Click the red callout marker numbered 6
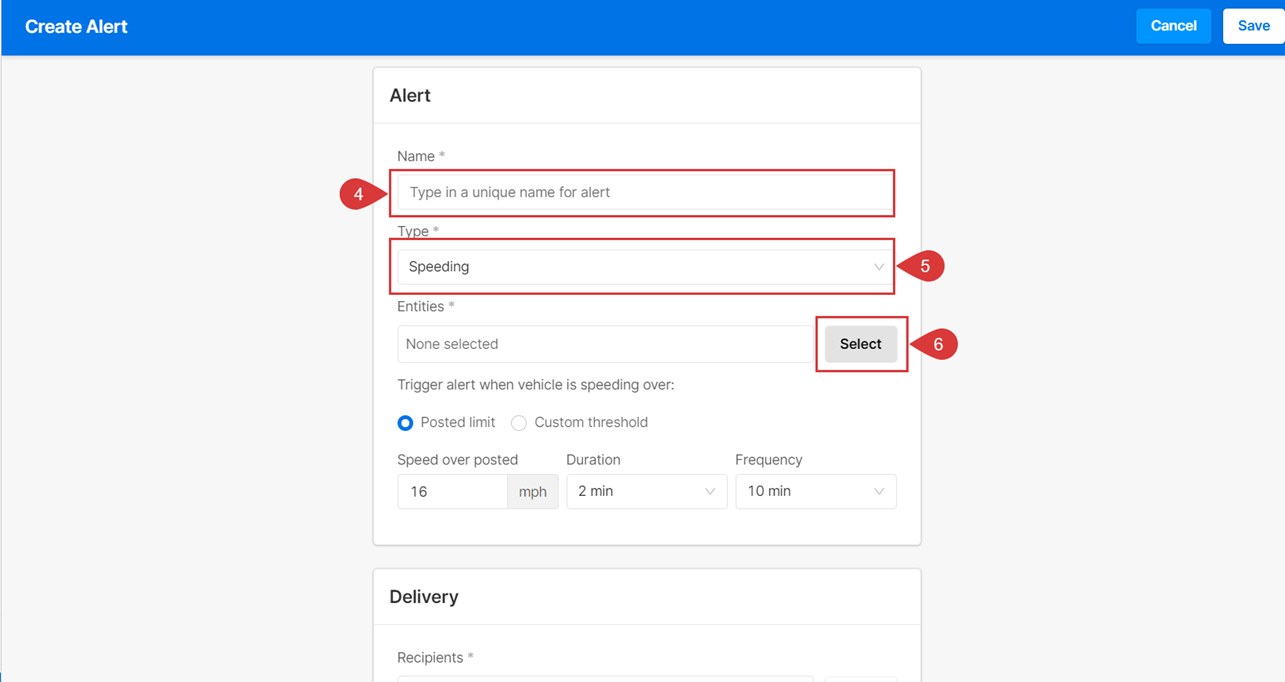1285x682 pixels. pyautogui.click(x=937, y=344)
